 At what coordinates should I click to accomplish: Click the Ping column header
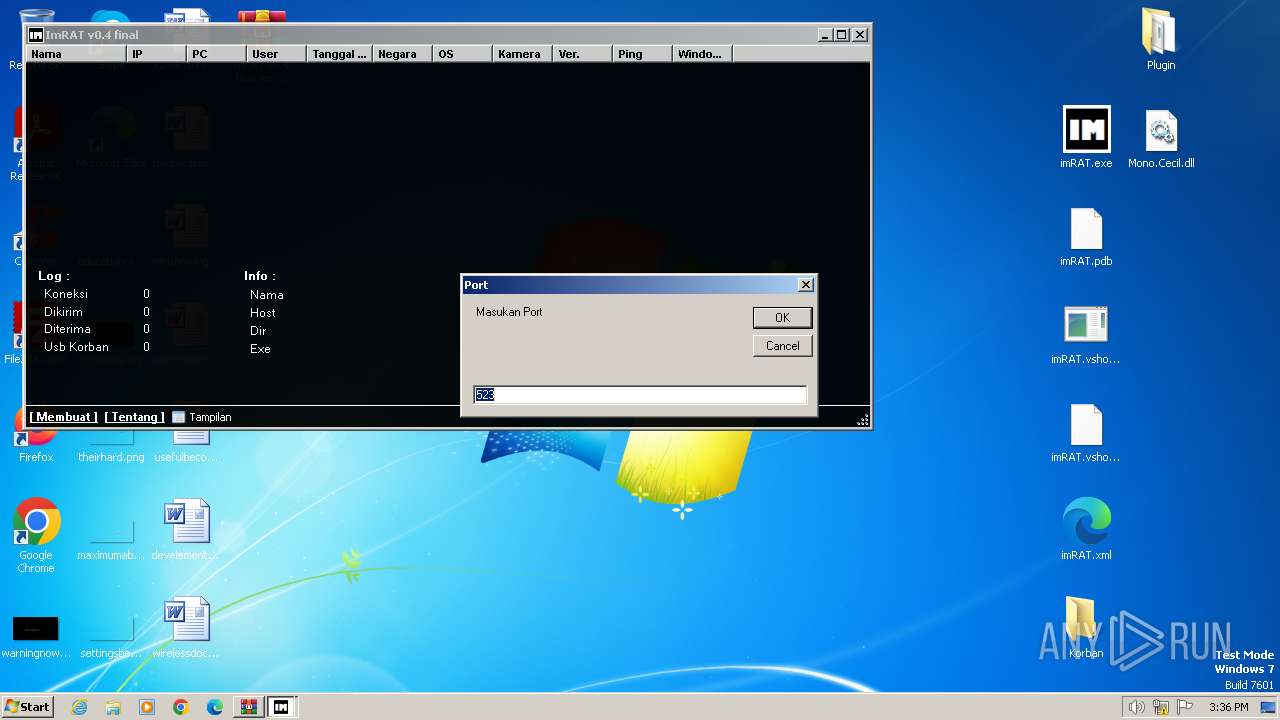(x=642, y=54)
